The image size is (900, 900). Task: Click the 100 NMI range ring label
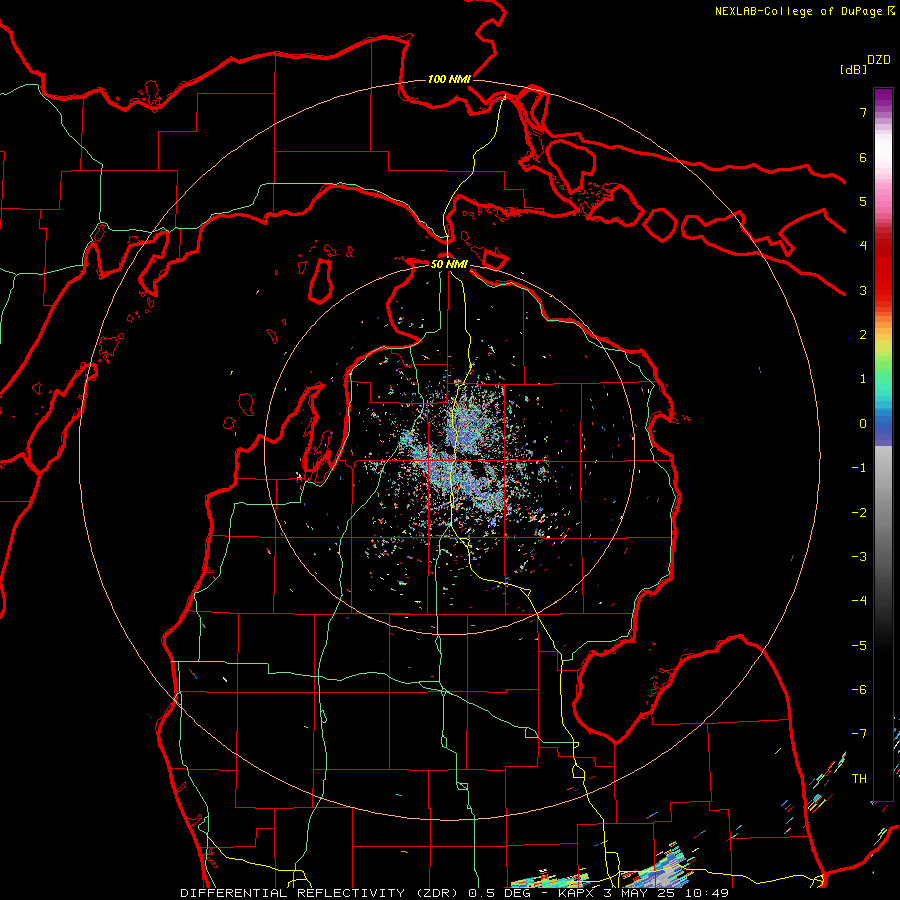(449, 79)
